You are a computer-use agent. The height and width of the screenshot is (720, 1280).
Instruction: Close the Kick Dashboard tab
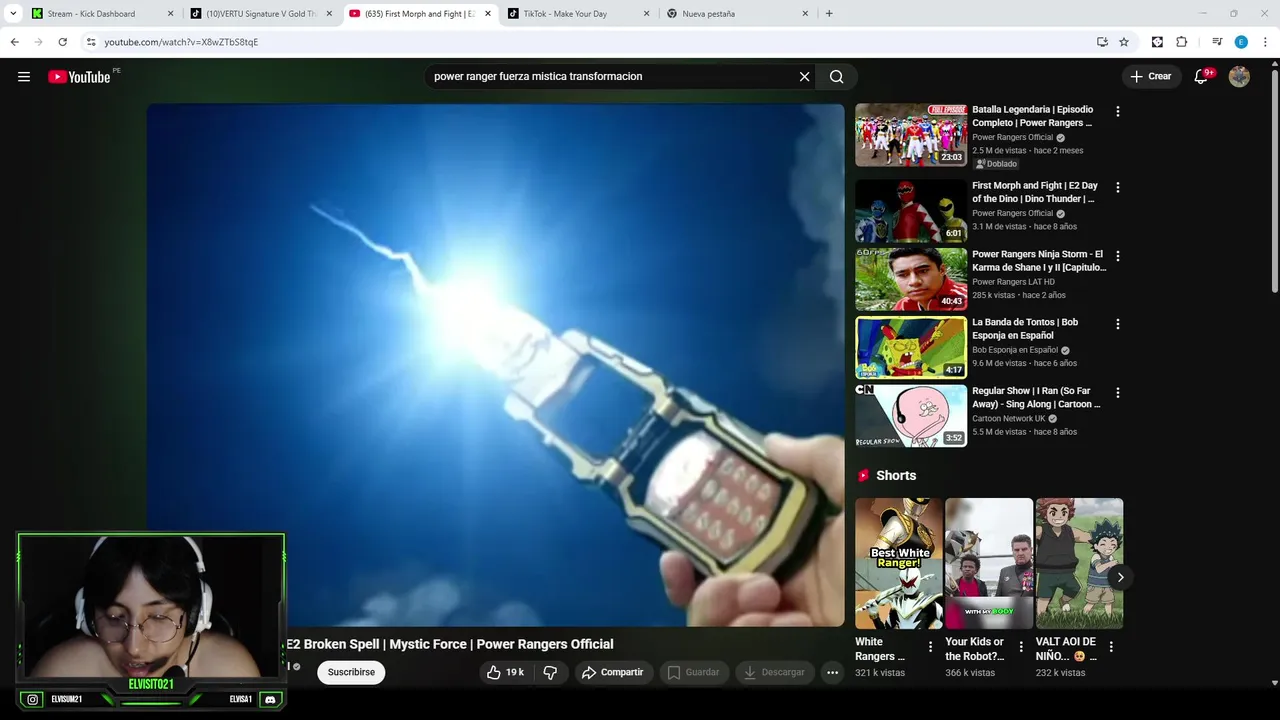[x=170, y=14]
